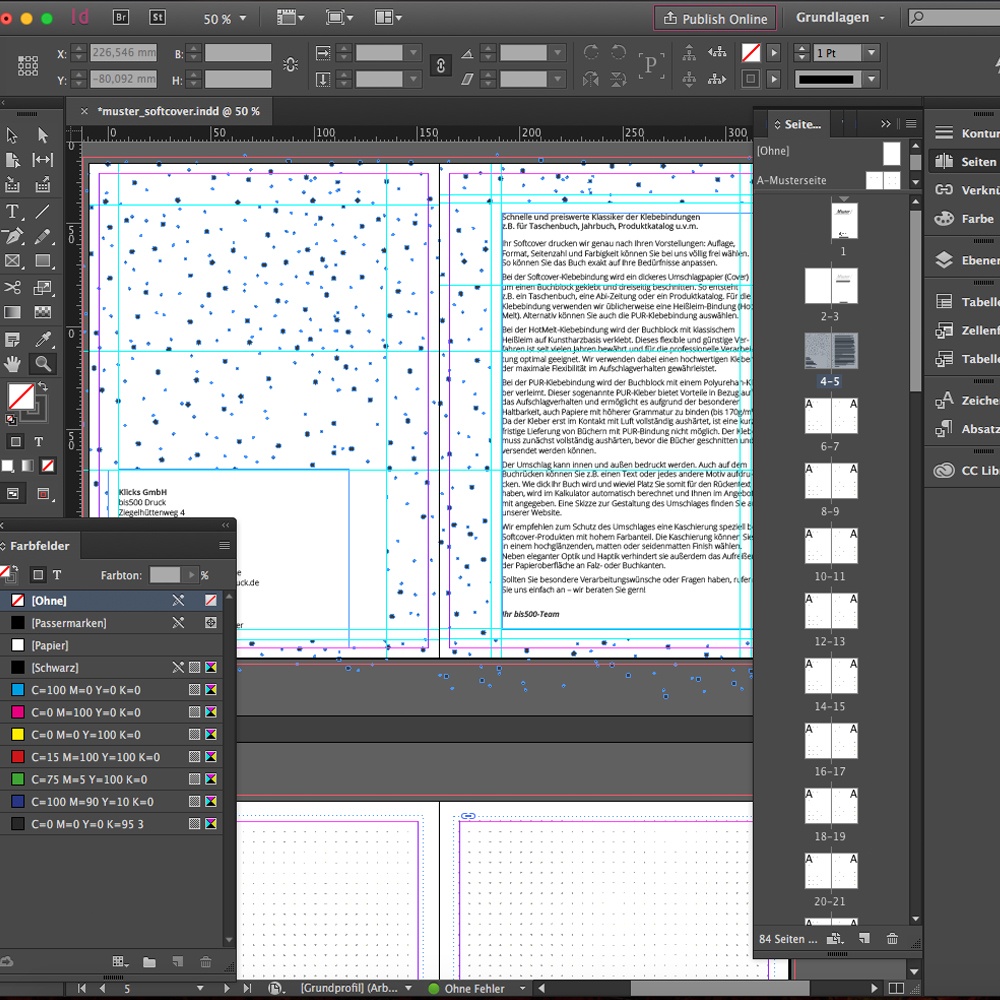
Task: Click the Bridge (Br) icon
Action: [x=121, y=17]
